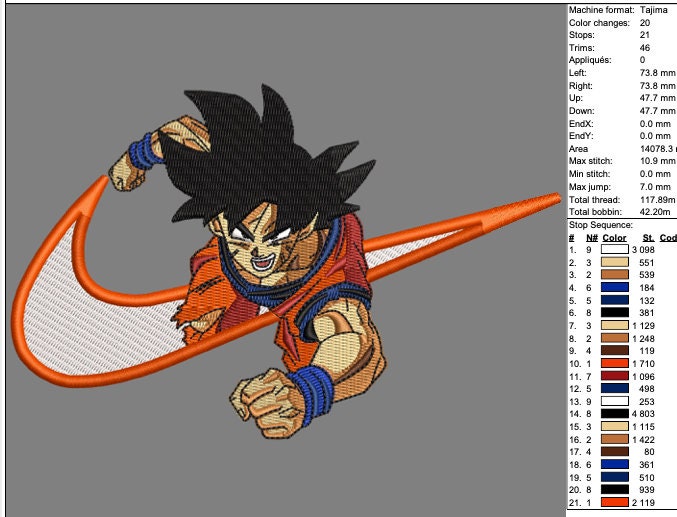Click the 'Appliqués:' label
677x517 pixels.
pyautogui.click(x=590, y=60)
